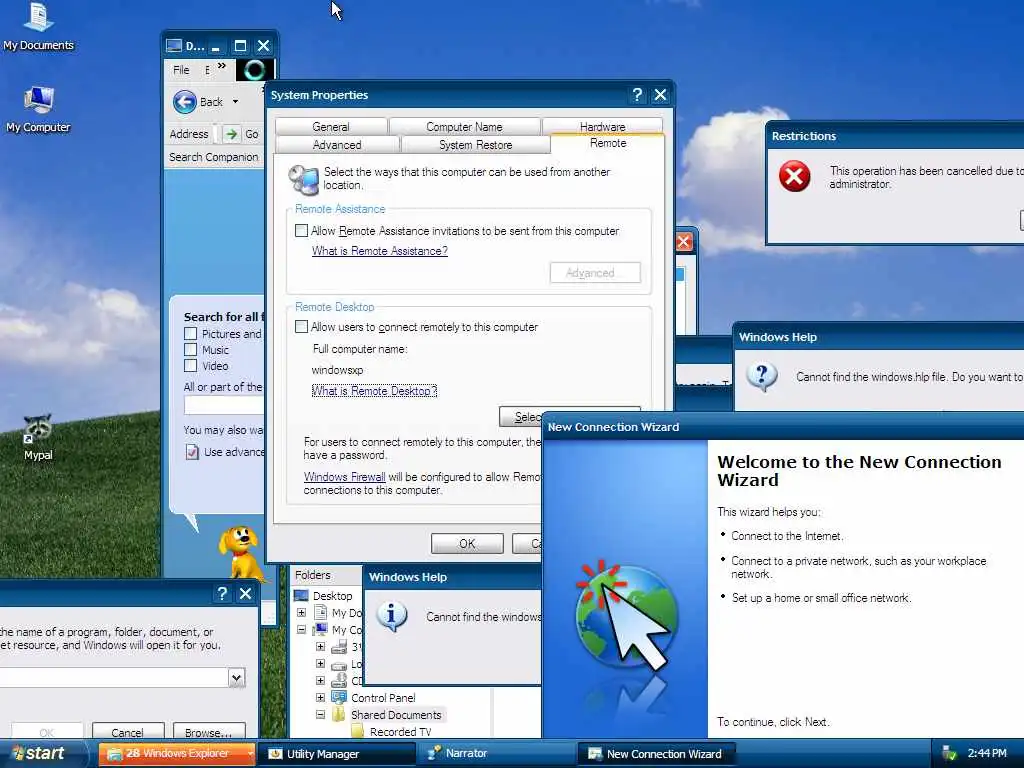Click the Back arrow icon in Explorer
The width and height of the screenshot is (1024, 768).
coord(185,102)
